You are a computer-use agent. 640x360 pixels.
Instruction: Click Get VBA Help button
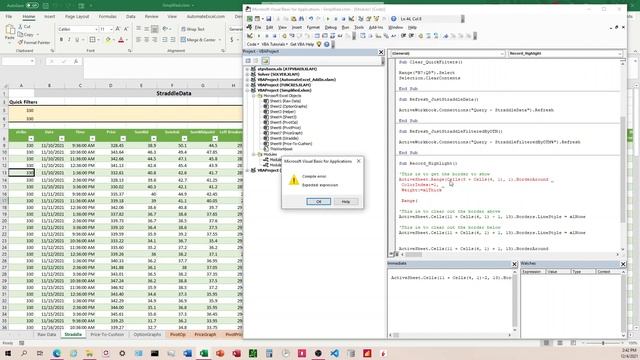[302, 44]
